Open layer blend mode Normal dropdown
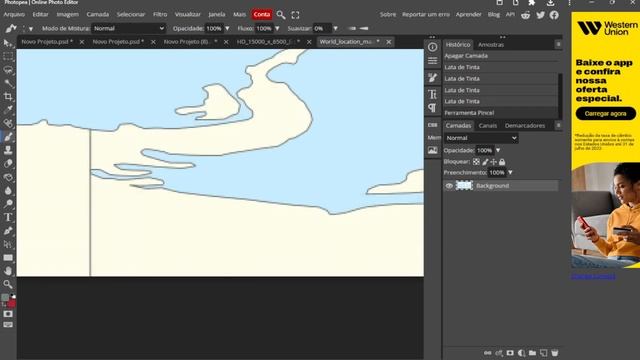Viewport: 640px width, 360px height. 481,138
